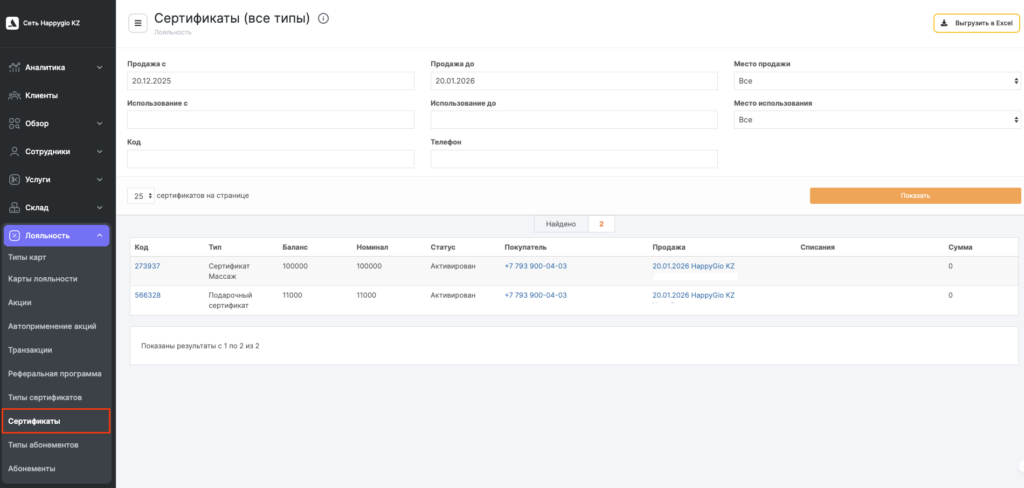Change the certificates per page selector

point(140,196)
